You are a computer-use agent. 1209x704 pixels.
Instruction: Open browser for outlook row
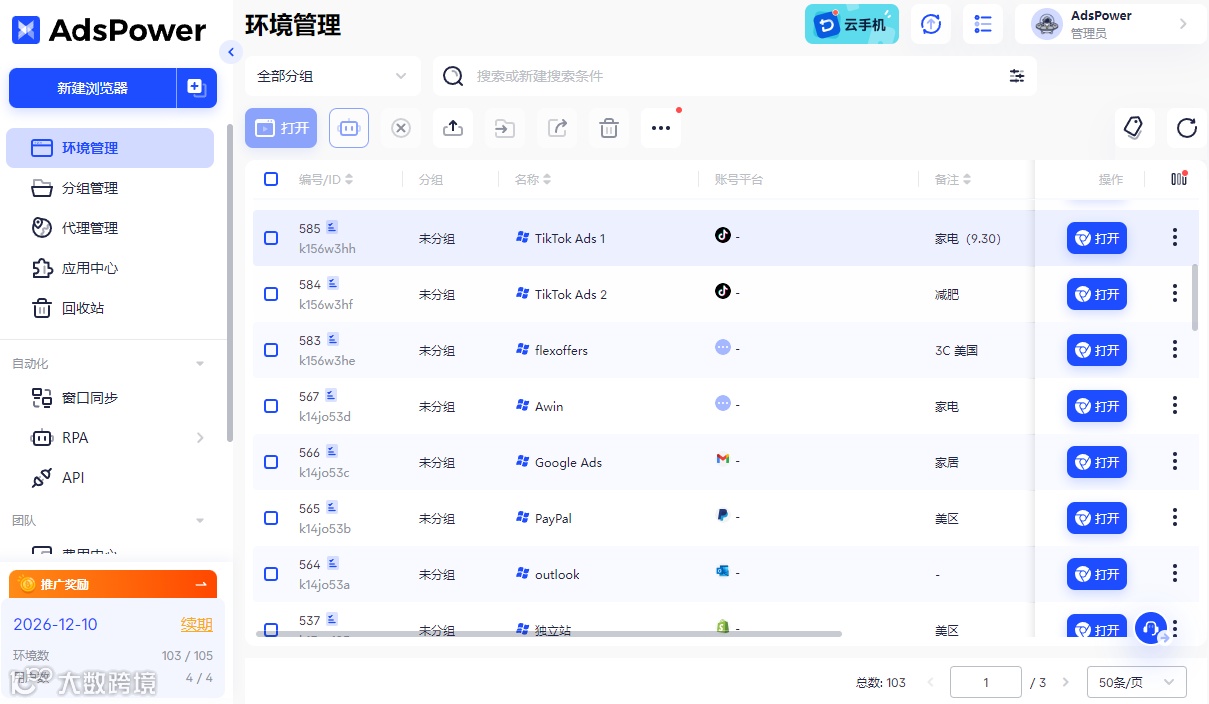1097,574
